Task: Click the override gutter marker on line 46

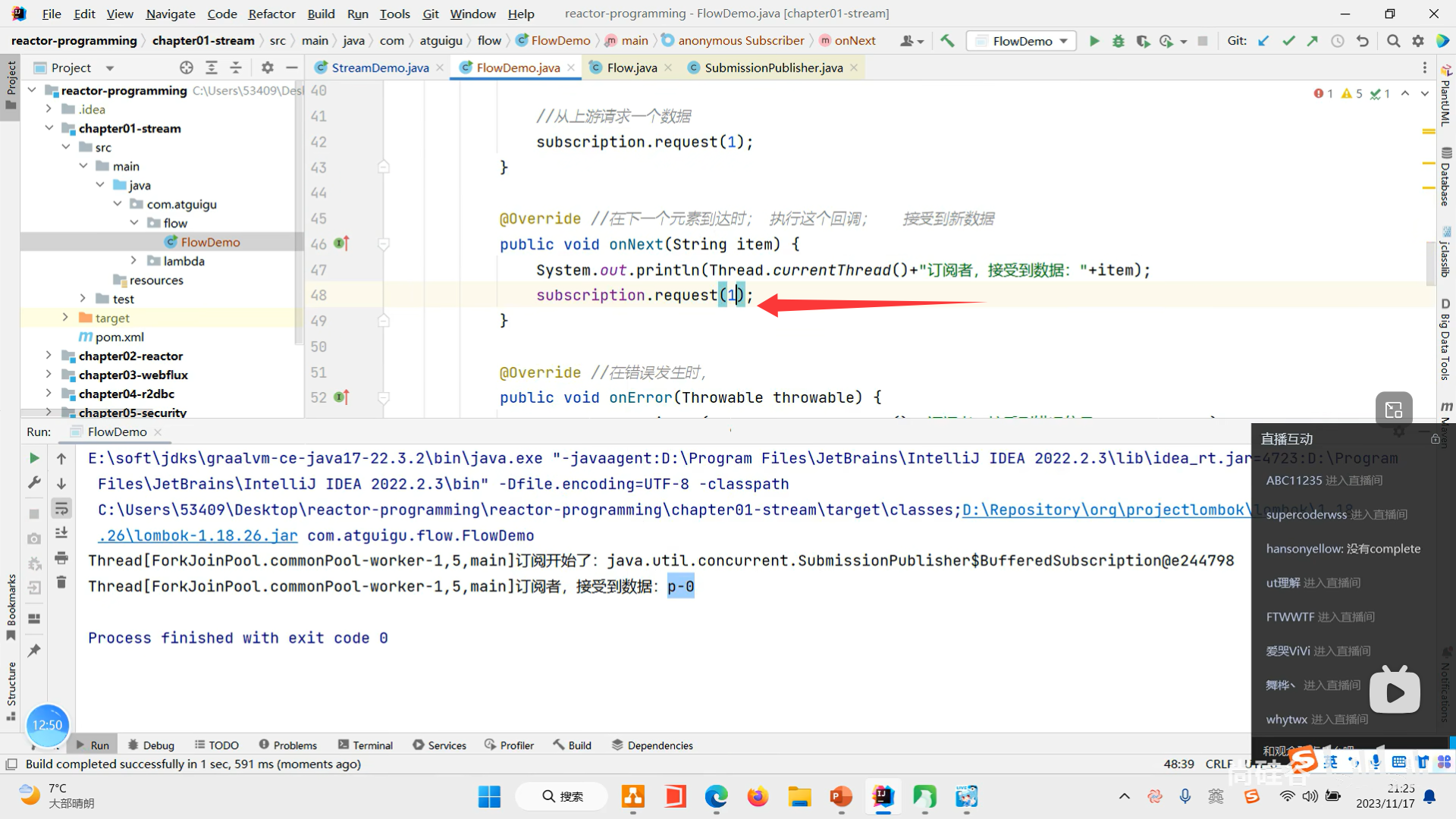Action: [x=341, y=243]
